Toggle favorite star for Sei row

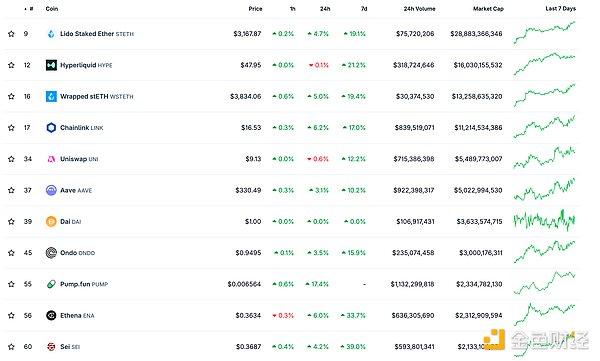pos(11,346)
